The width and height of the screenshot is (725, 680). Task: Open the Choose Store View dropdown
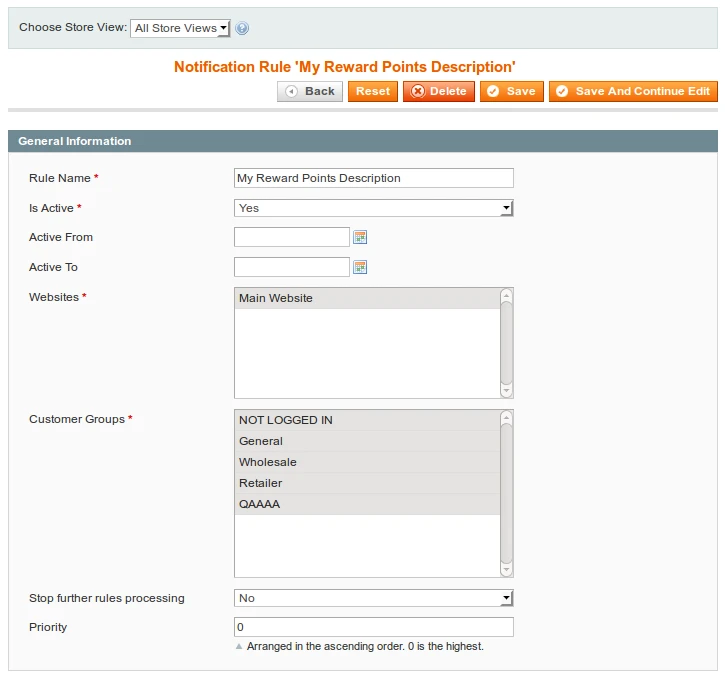point(180,28)
